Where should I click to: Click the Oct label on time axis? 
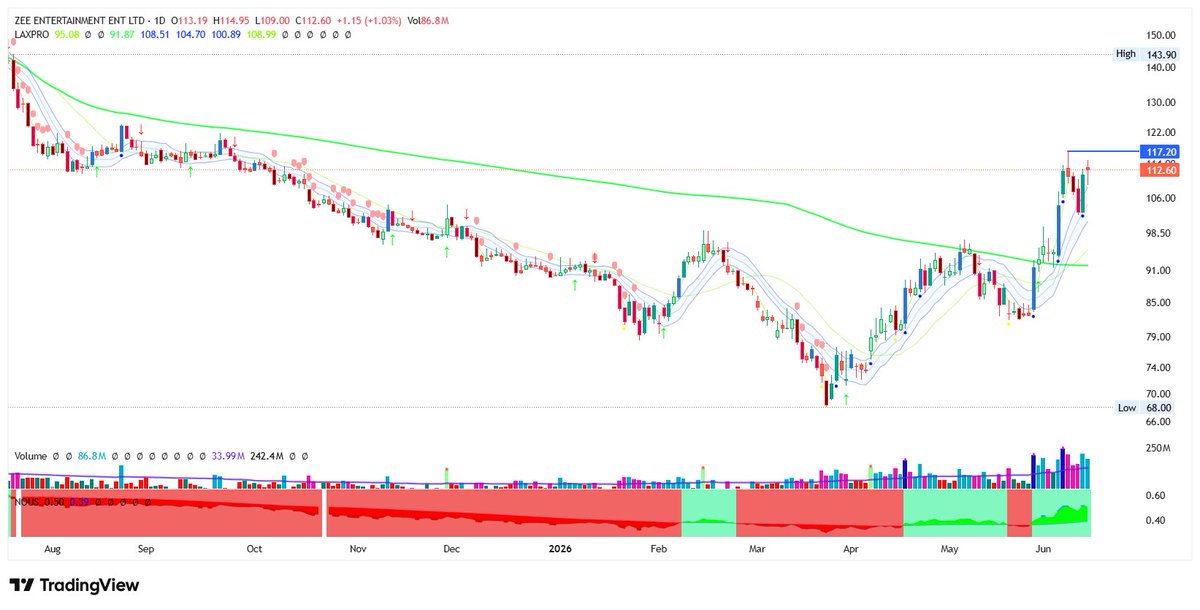[x=254, y=549]
